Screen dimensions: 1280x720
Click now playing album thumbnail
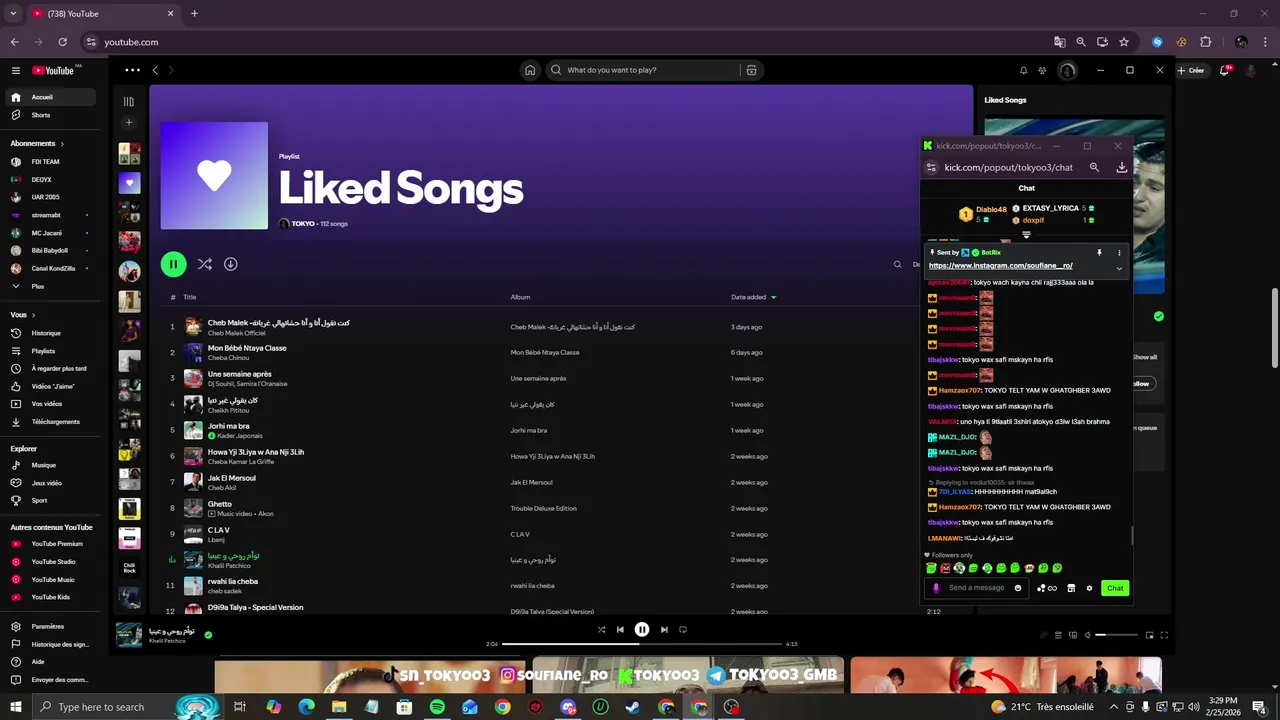click(129, 635)
